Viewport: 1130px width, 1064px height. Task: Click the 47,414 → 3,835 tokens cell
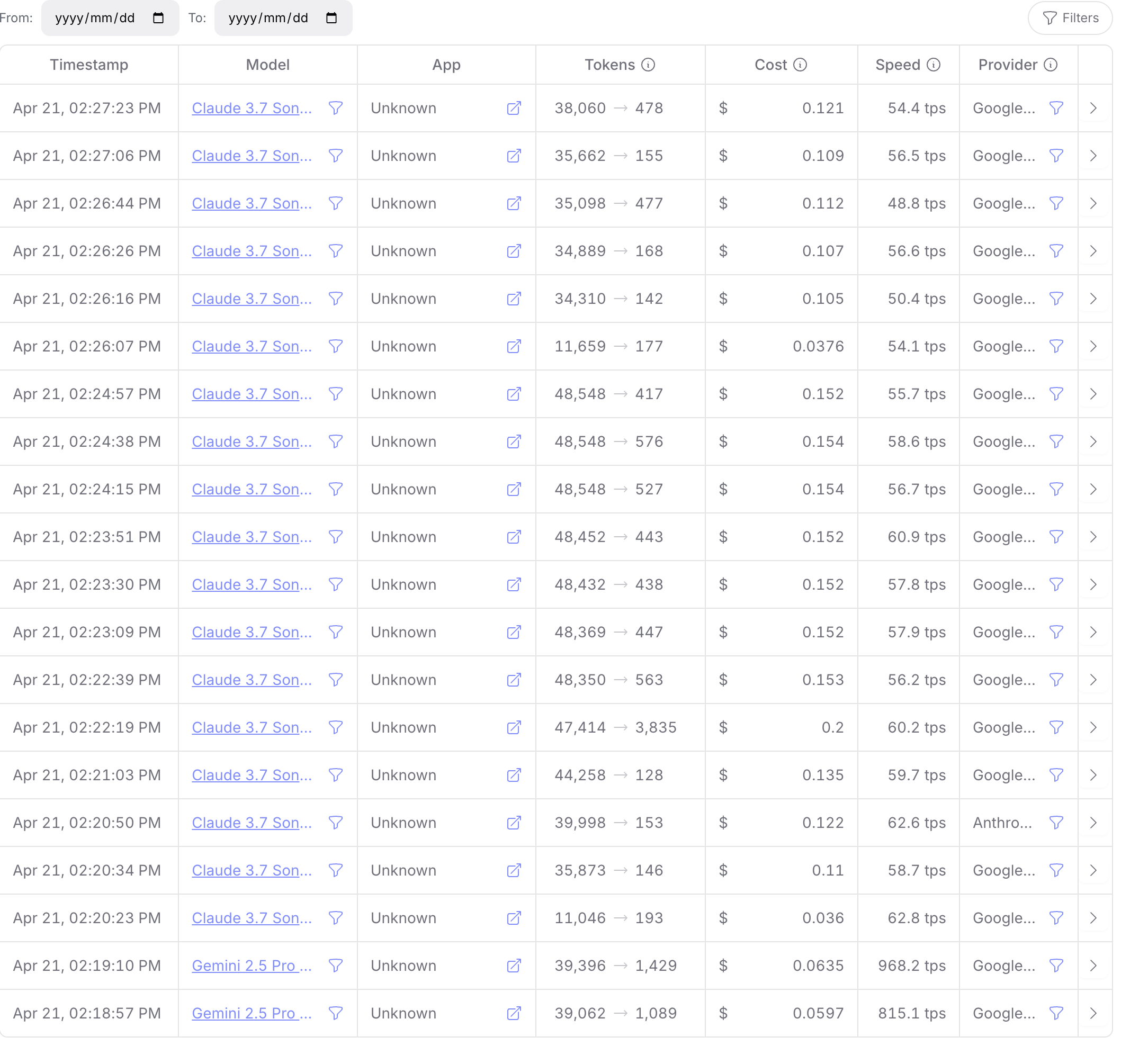click(616, 727)
